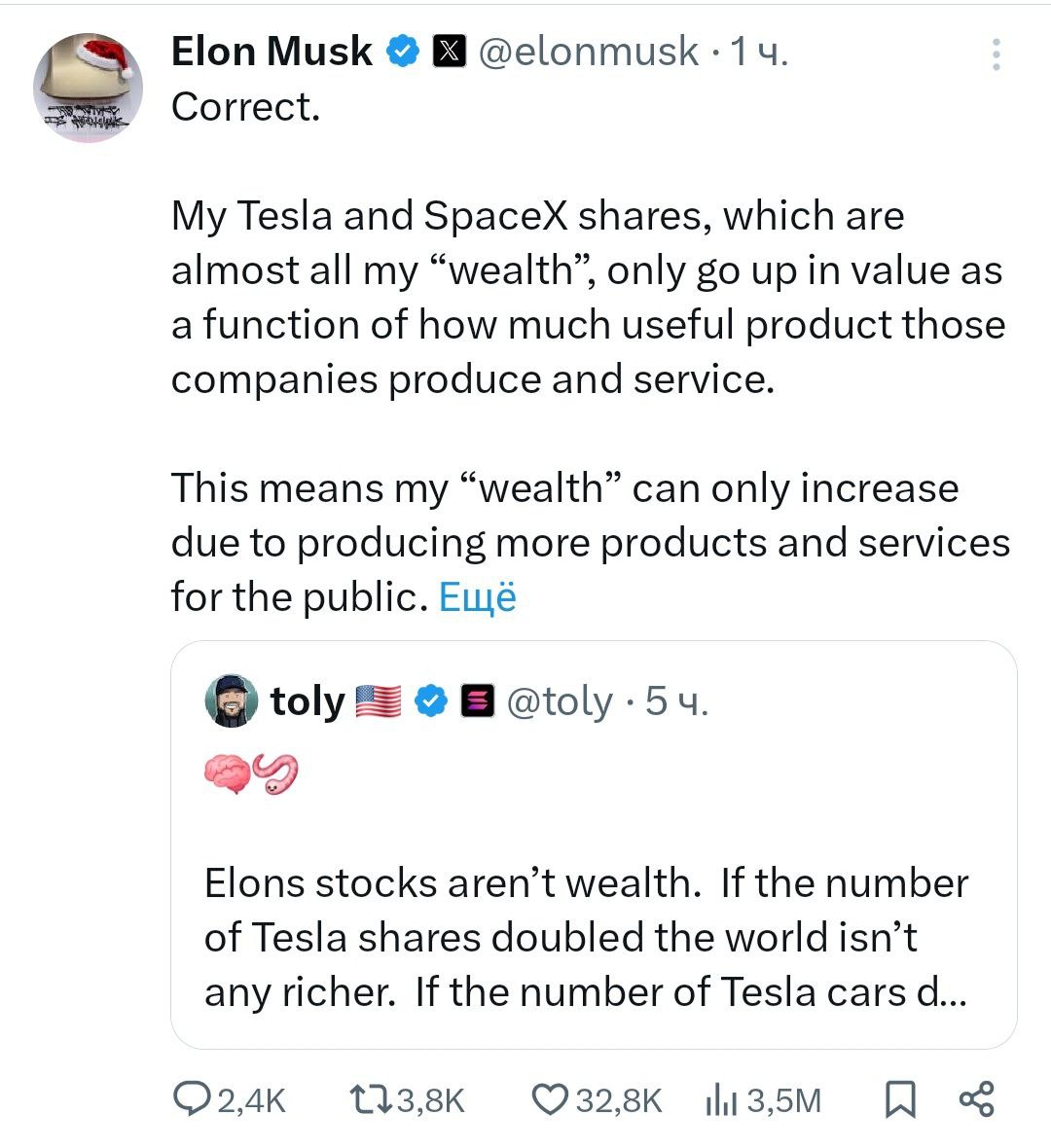The height and width of the screenshot is (1148, 1051).
Task: Click the 1 ч. tweet timestamp
Action: point(759,52)
